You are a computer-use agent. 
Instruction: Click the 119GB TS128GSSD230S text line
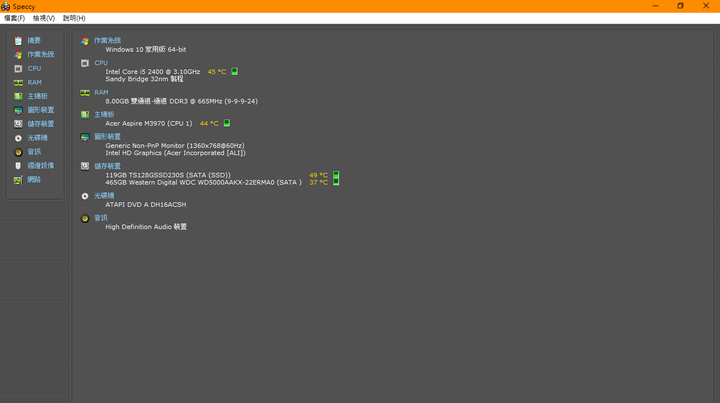(x=168, y=175)
